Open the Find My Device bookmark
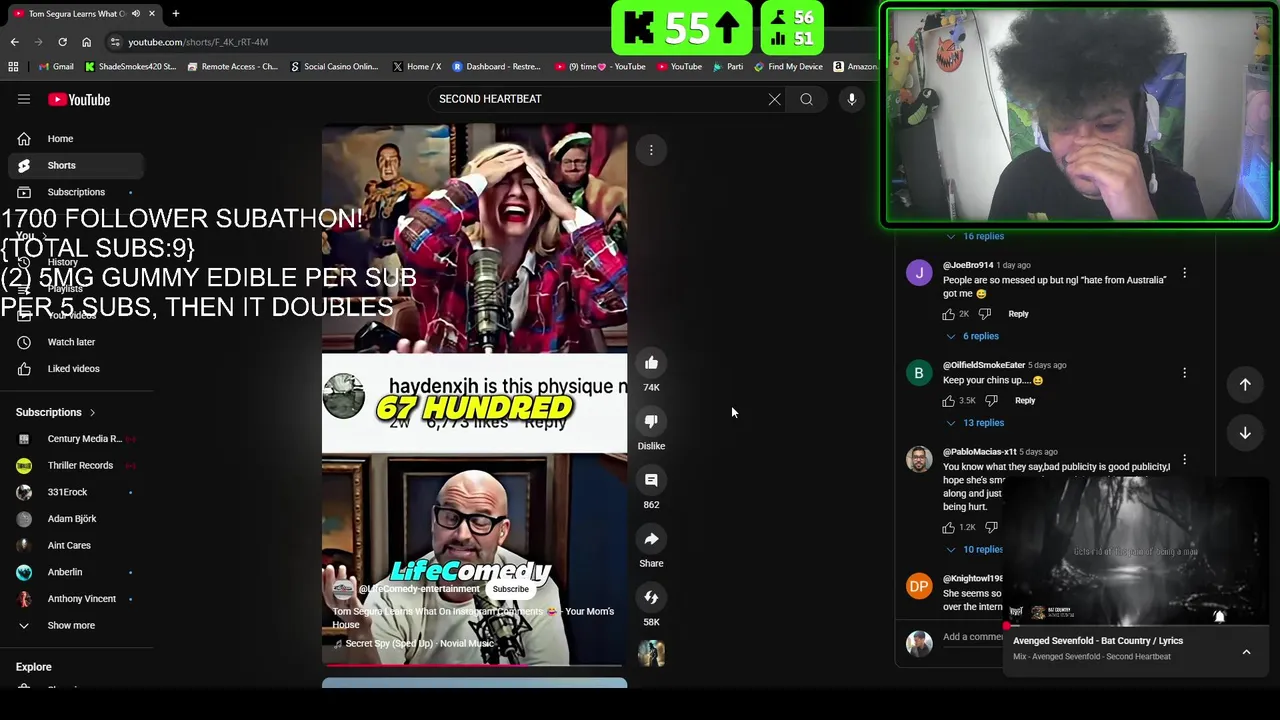1280x720 pixels. click(x=788, y=67)
